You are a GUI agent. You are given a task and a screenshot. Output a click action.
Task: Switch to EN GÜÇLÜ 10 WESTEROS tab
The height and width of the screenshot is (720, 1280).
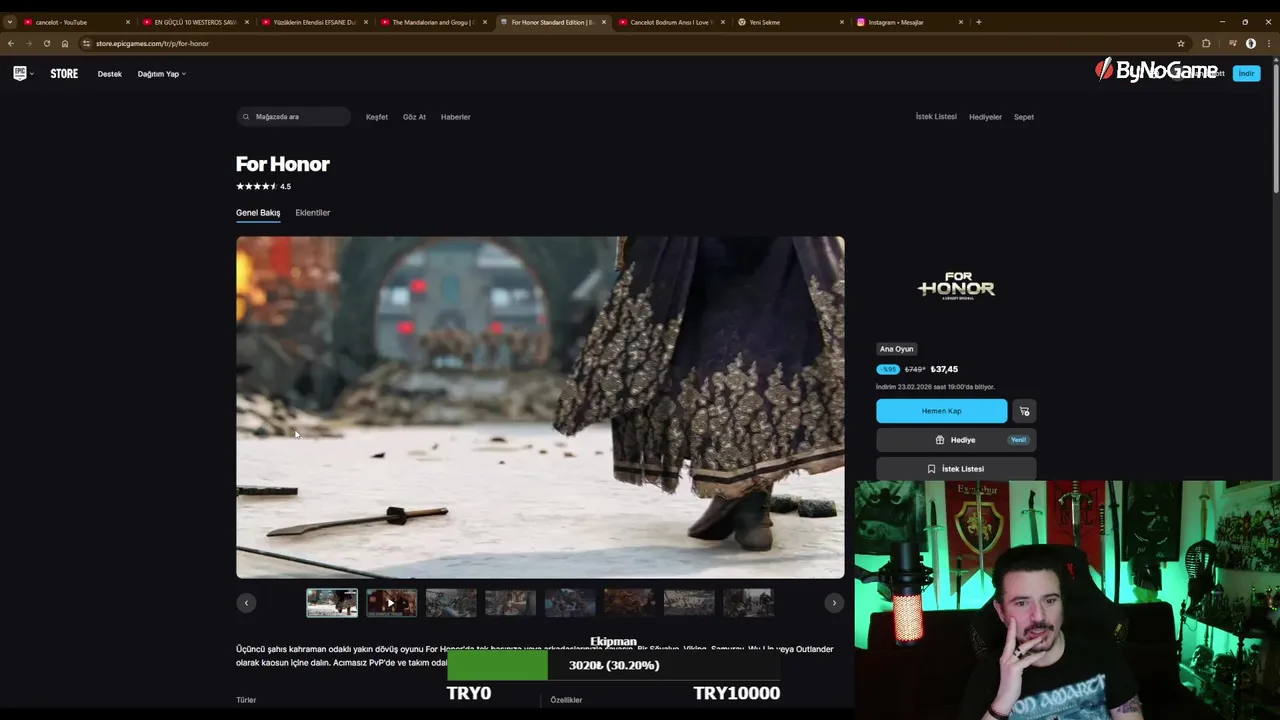pos(195,22)
